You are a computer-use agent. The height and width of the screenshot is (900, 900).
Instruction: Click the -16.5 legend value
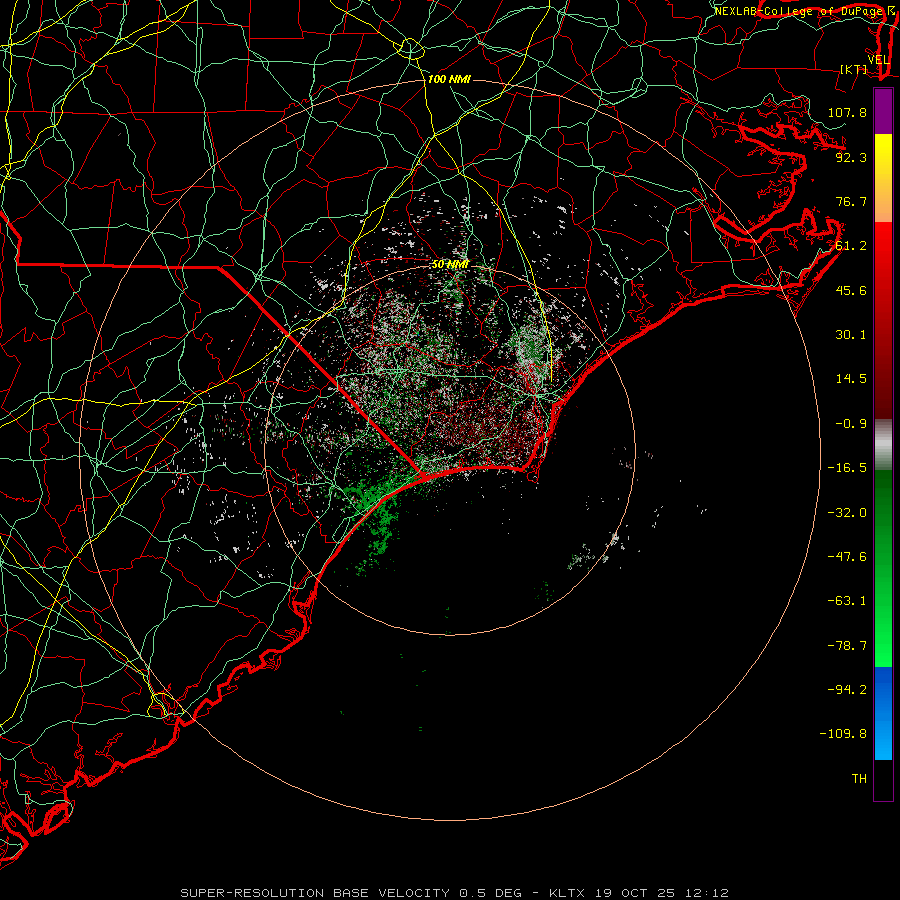(847, 468)
